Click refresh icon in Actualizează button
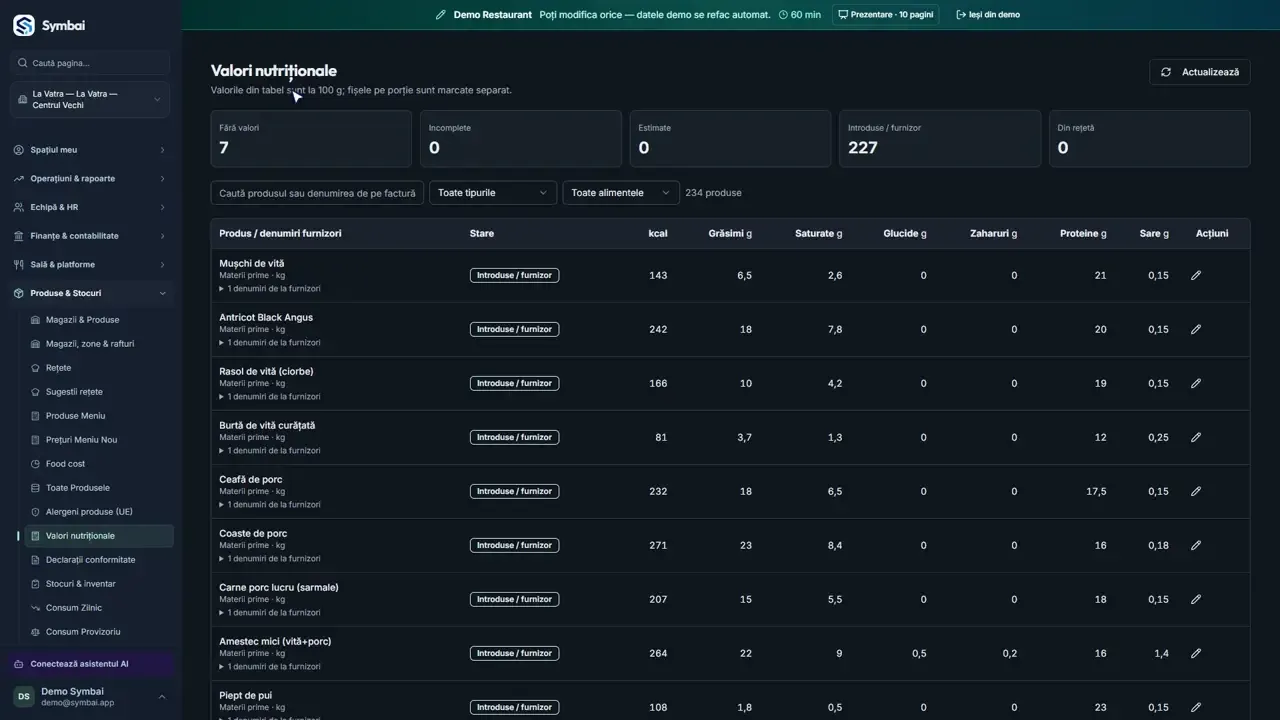 point(1166,72)
